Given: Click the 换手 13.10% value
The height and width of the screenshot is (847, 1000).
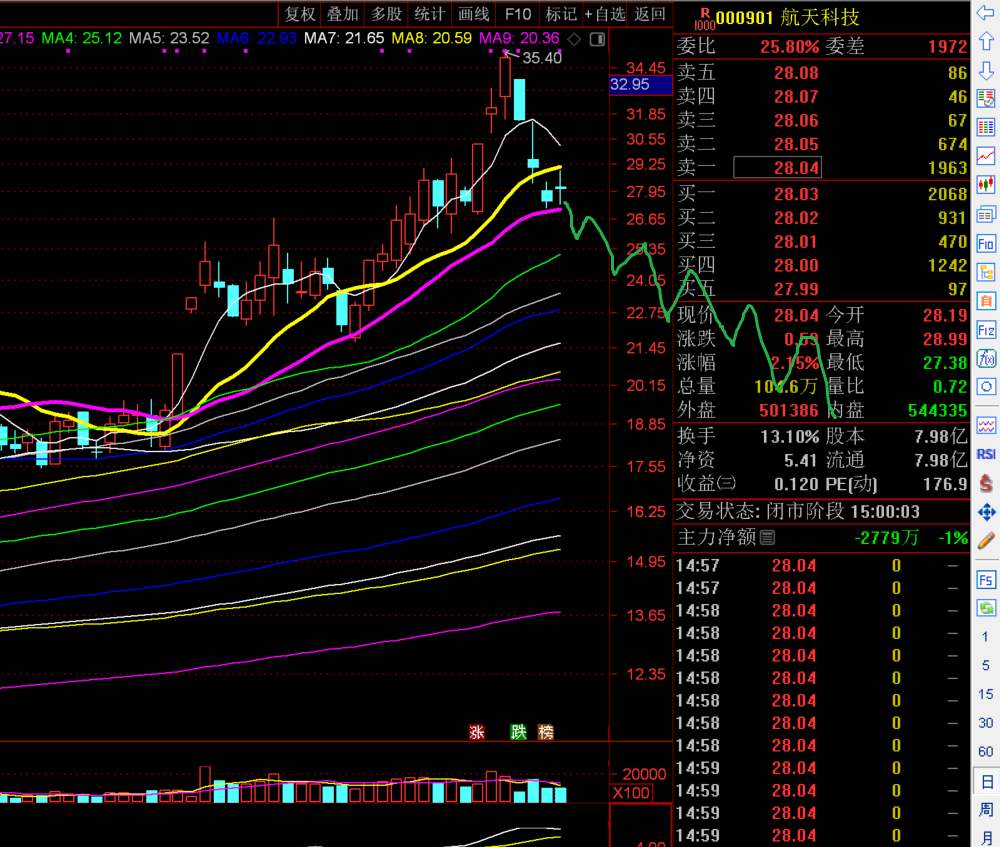Looking at the screenshot, I should [x=790, y=437].
